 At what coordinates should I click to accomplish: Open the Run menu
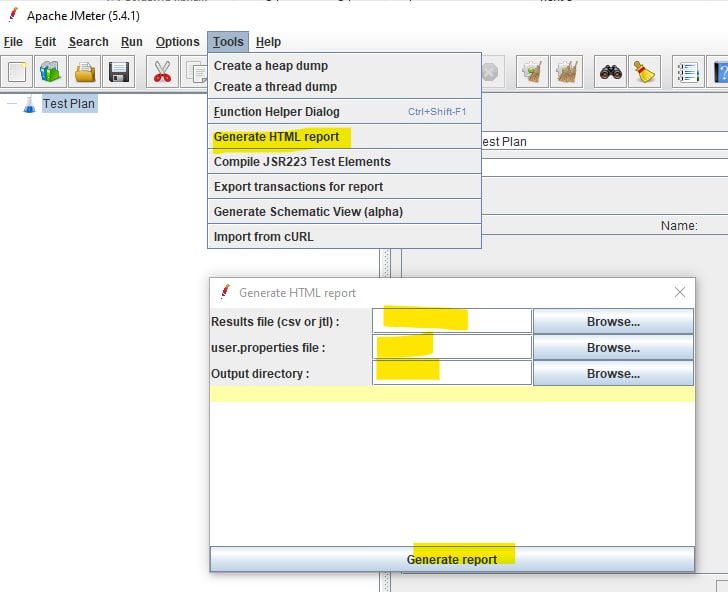[132, 42]
